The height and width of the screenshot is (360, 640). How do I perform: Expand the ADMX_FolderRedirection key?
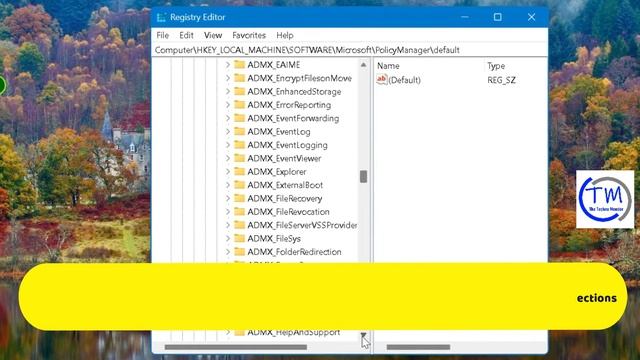(228, 252)
